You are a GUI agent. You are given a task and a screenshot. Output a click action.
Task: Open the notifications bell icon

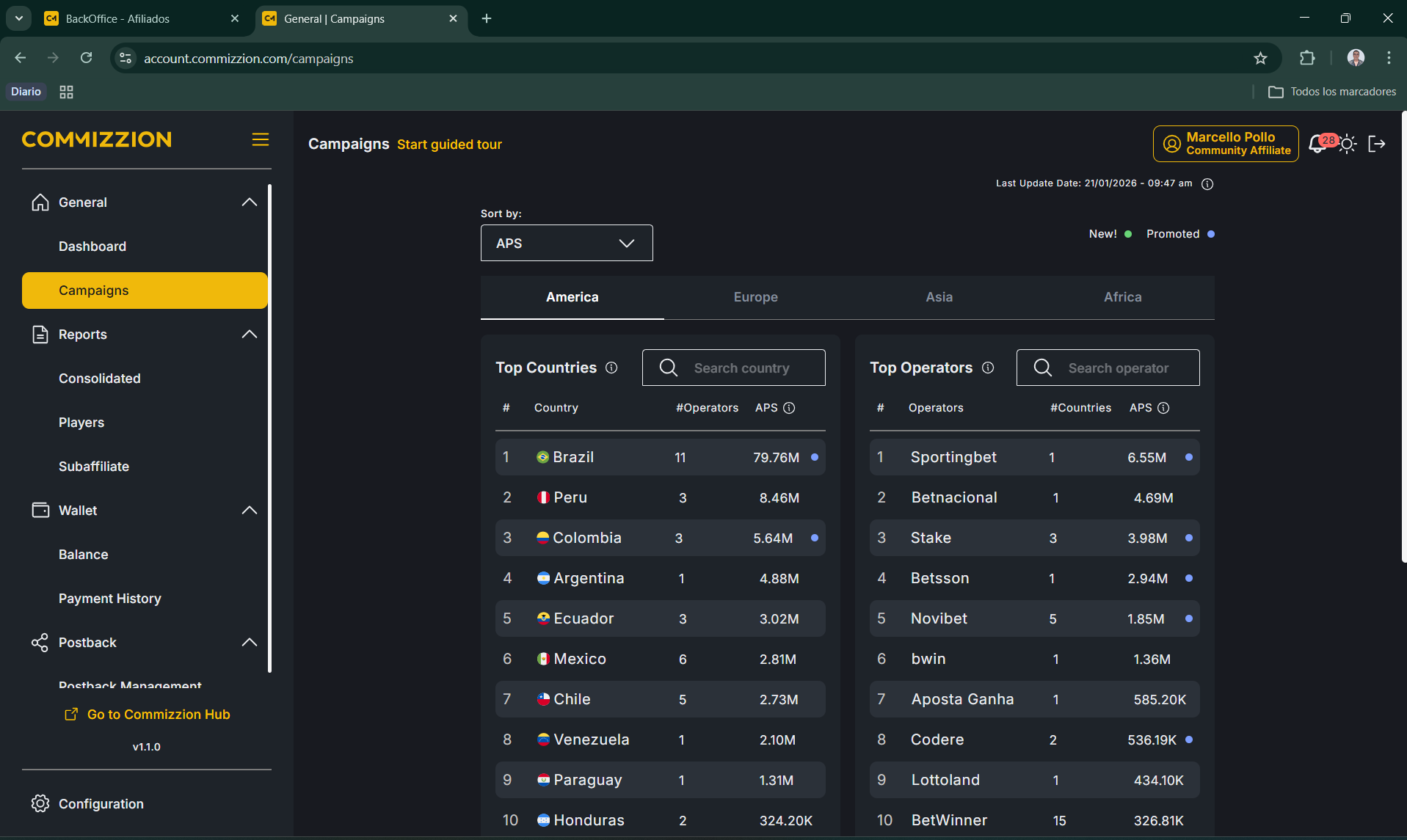(1317, 145)
